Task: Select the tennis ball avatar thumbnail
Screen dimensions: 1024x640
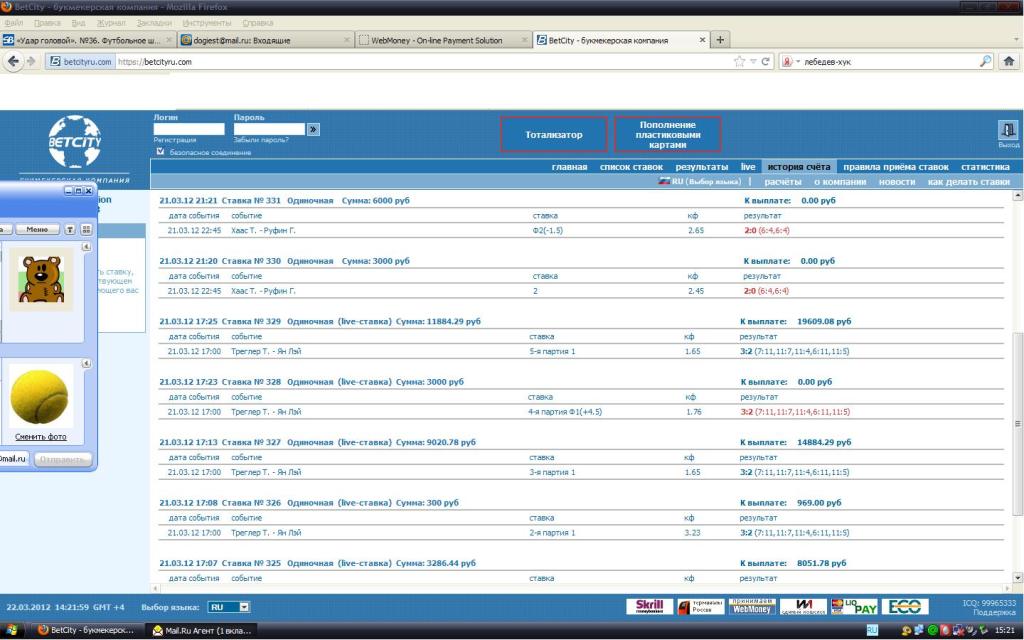Action: pyautogui.click(x=40, y=396)
